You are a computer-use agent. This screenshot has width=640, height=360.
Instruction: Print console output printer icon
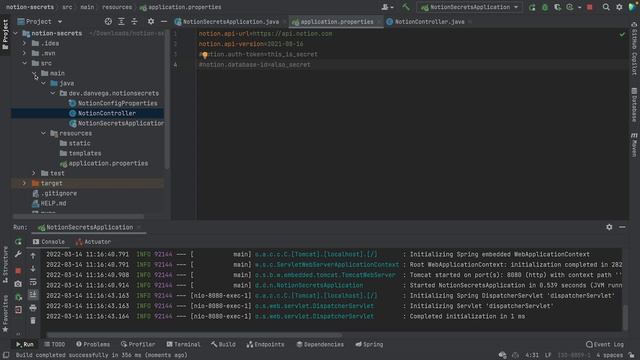[33, 308]
